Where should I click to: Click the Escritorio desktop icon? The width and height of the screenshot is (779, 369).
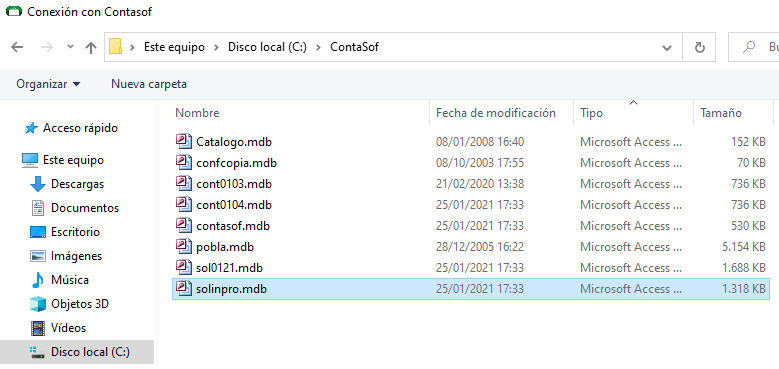point(38,232)
